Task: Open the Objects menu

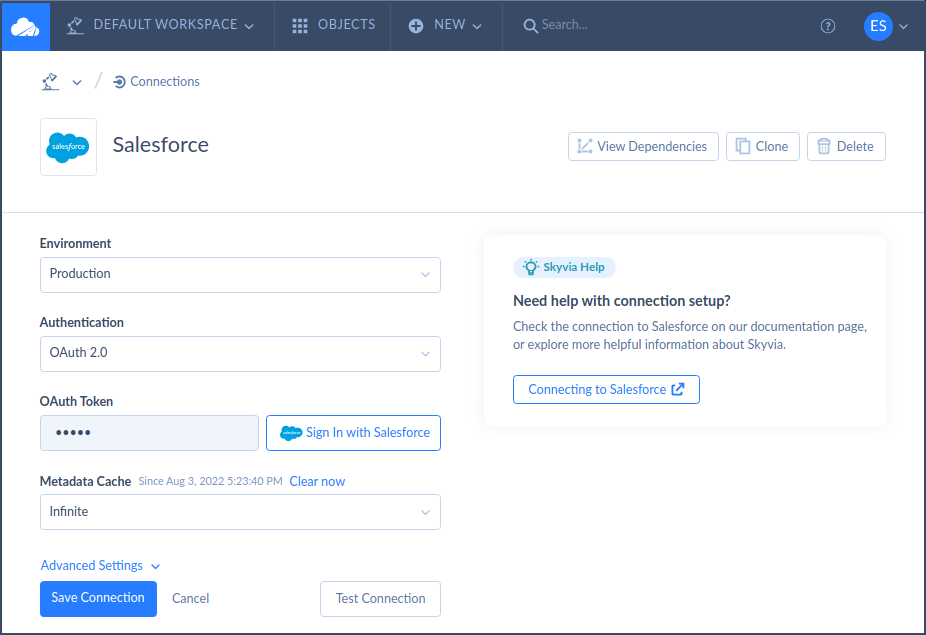Action: coord(334,25)
